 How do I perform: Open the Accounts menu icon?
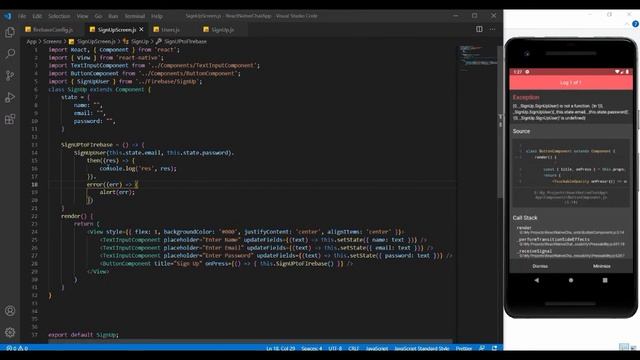pos(10,311)
